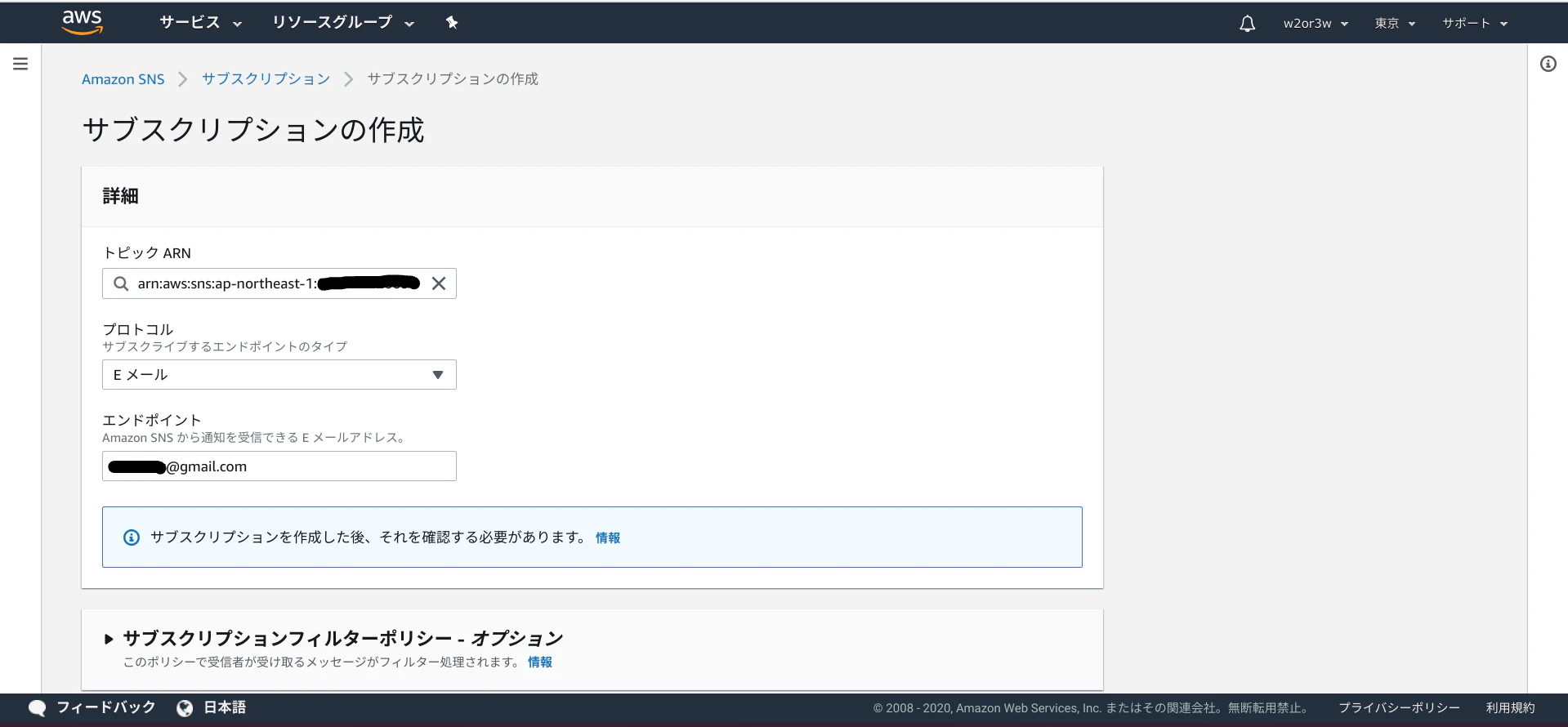Click the copyright notice in footer
This screenshot has height=727, width=1568.
[1092, 708]
